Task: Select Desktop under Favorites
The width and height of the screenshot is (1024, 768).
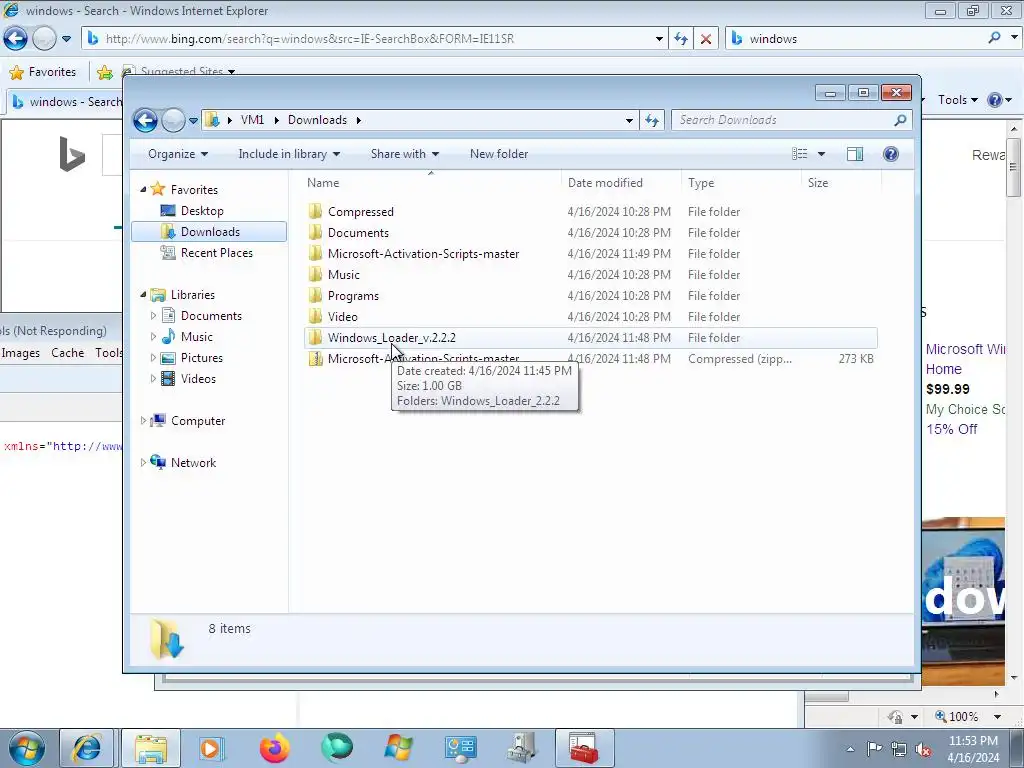Action: coord(202,211)
